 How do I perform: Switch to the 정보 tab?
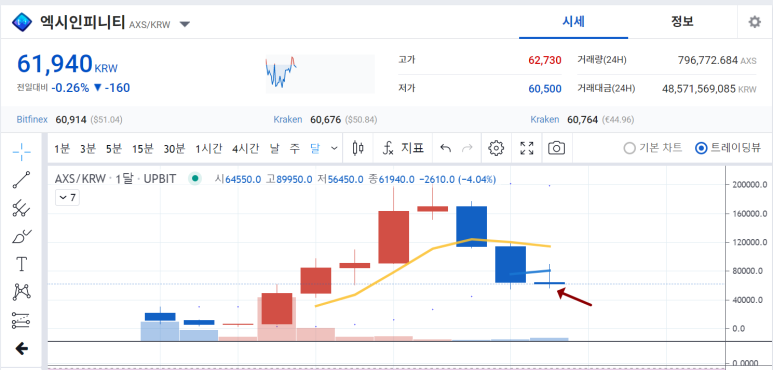(x=682, y=22)
